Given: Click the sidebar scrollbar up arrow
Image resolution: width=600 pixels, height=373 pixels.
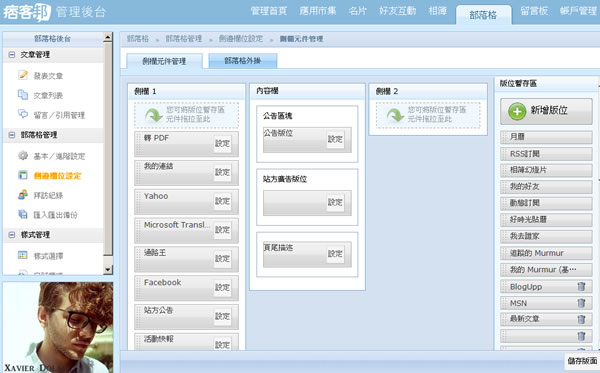Looking at the screenshot, I should (x=108, y=37).
